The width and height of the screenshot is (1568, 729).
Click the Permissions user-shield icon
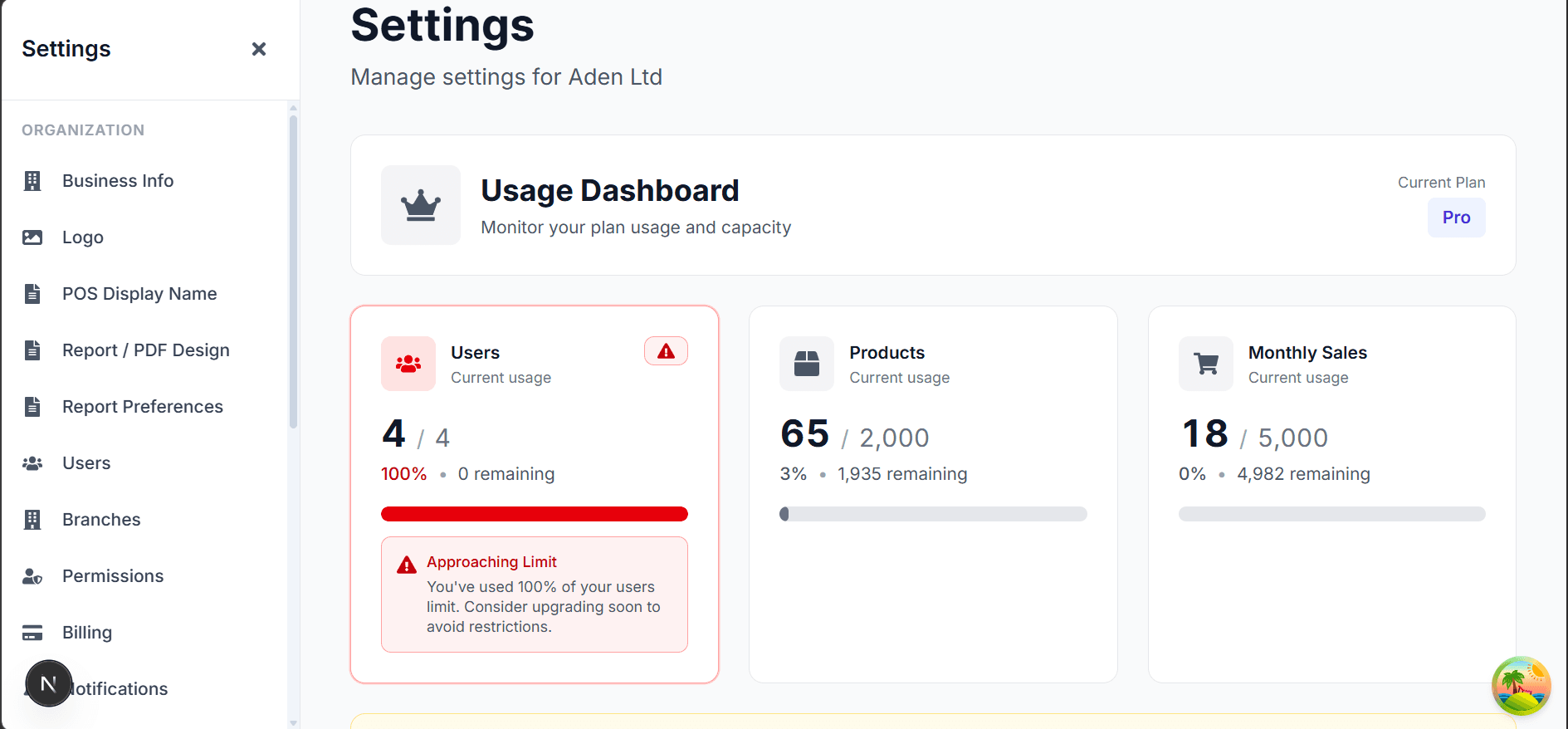(32, 576)
